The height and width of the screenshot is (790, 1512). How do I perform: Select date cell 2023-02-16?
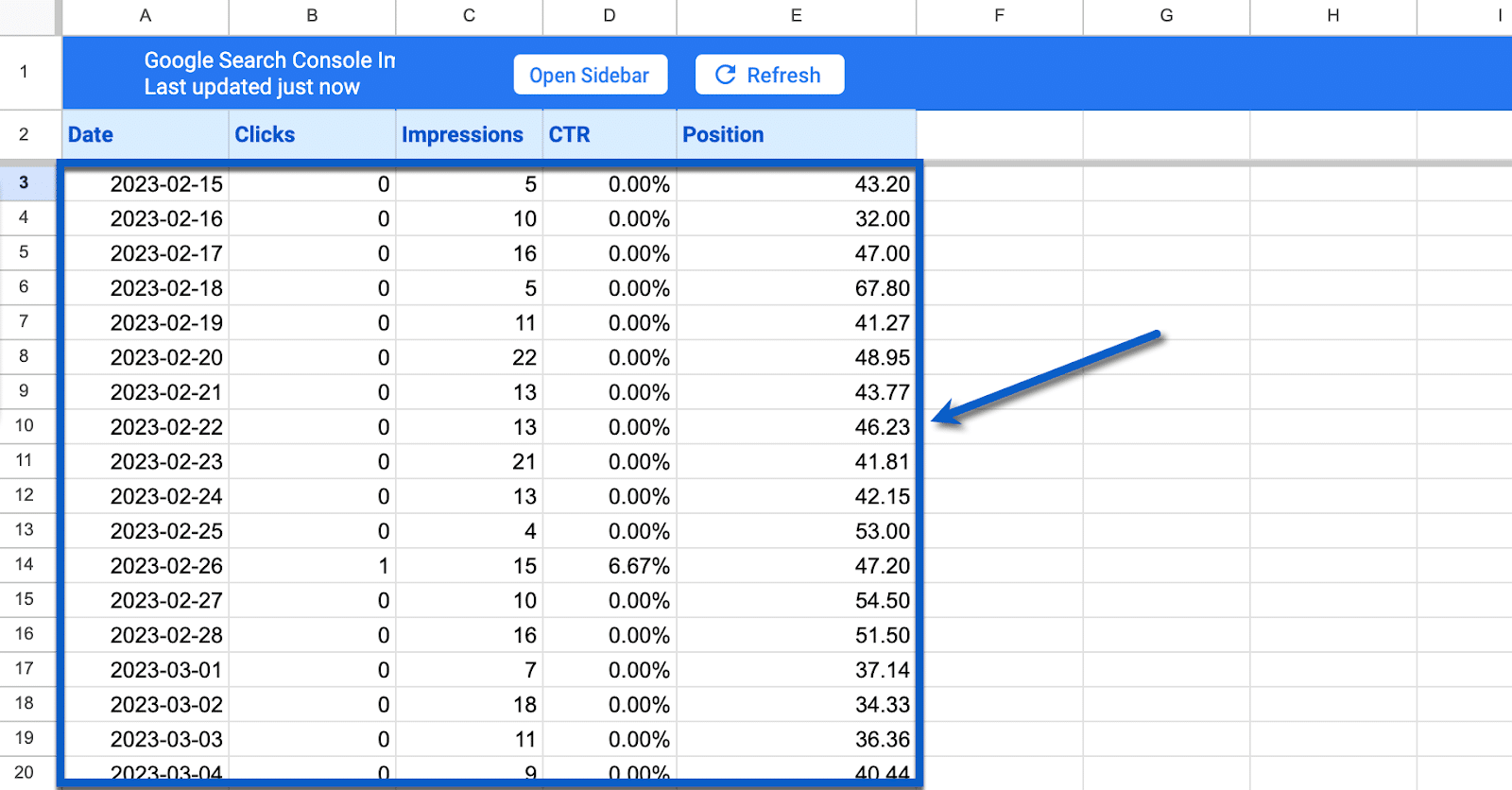click(146, 219)
